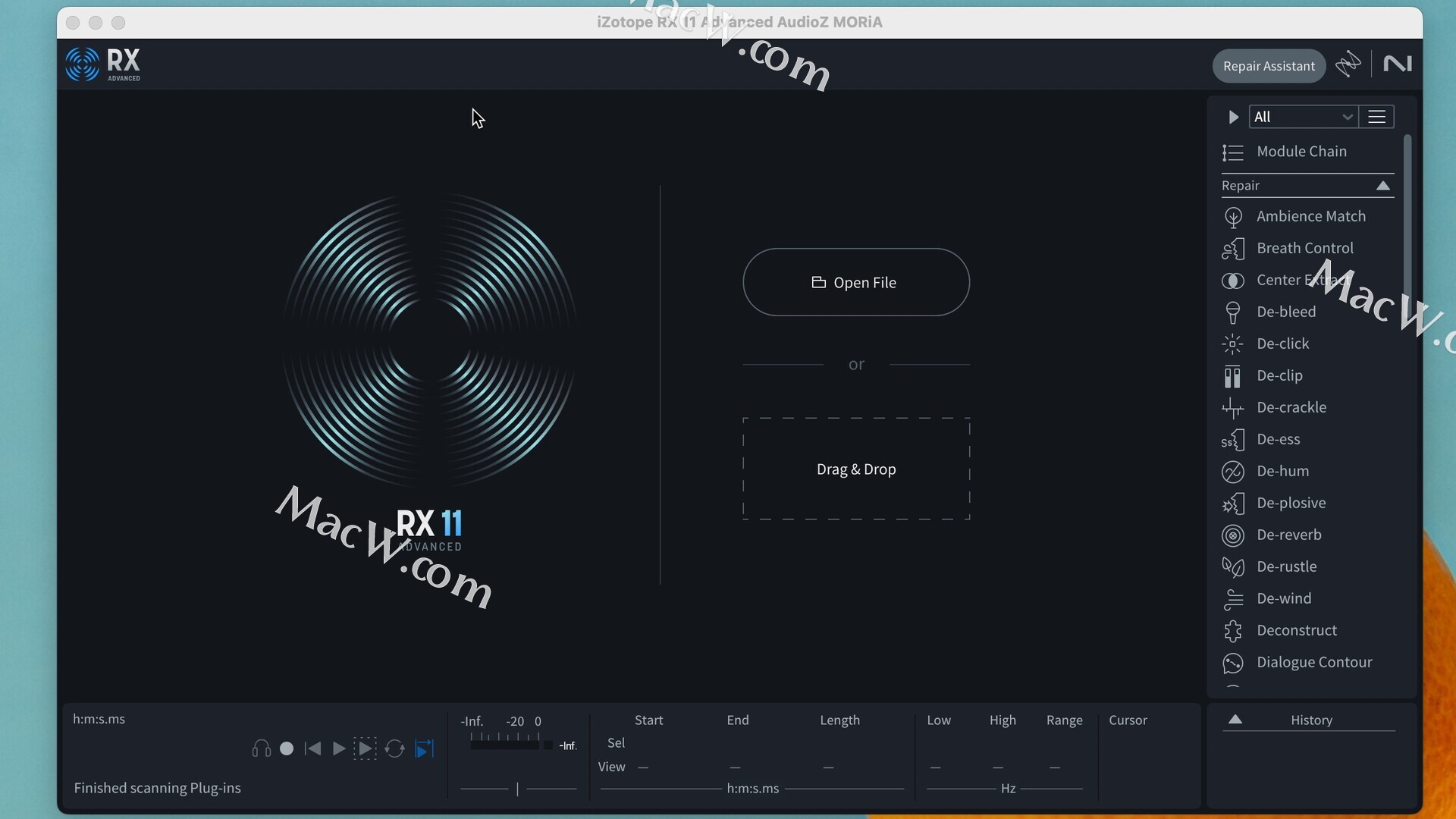
Task: Collapse the Repair section
Action: coord(1382,186)
